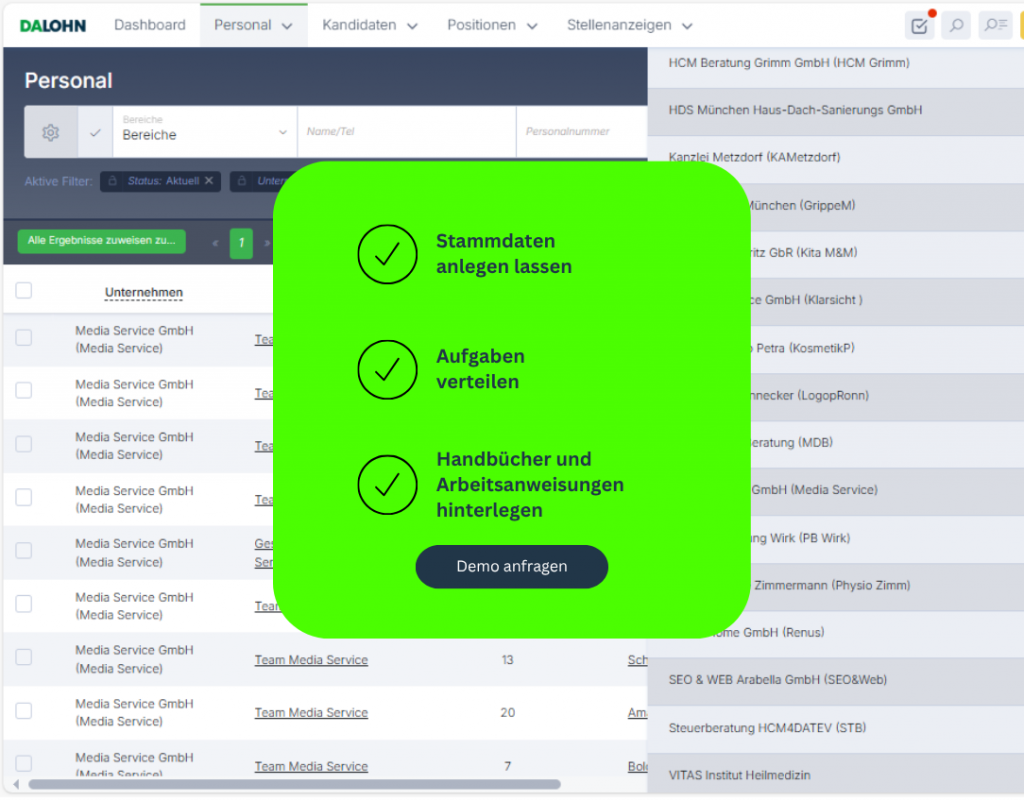
Task: Open the Stellenanzeigen dropdown menu
Action: point(630,25)
